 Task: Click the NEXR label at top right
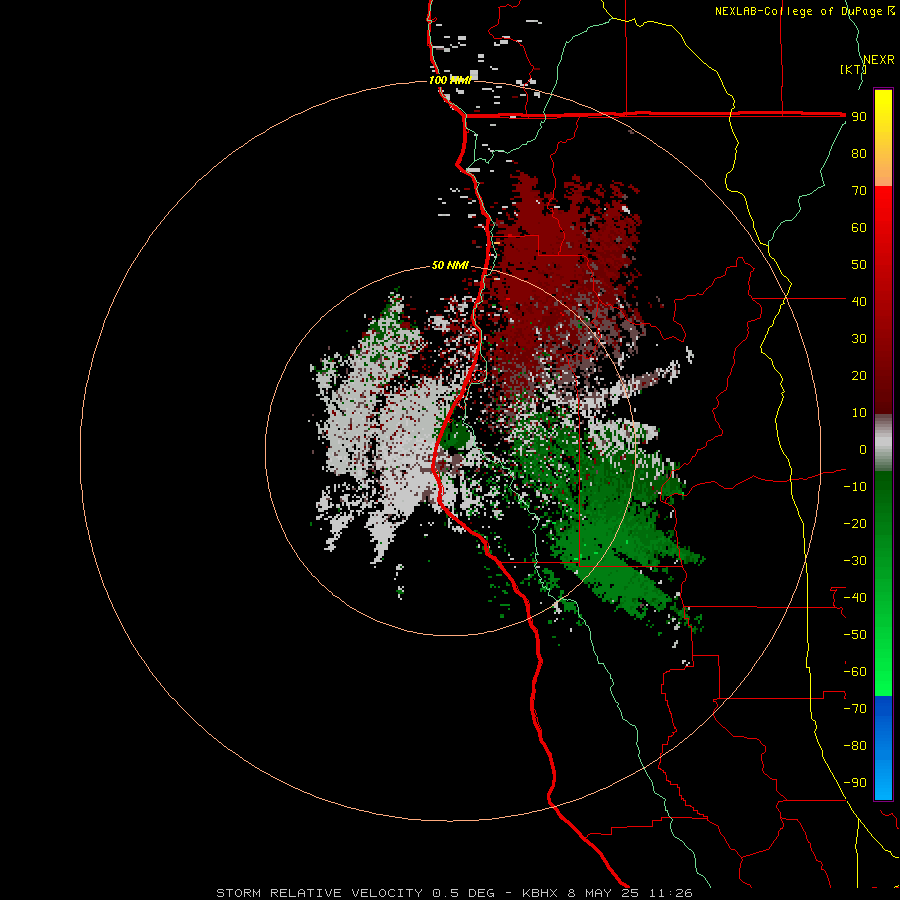[x=879, y=60]
